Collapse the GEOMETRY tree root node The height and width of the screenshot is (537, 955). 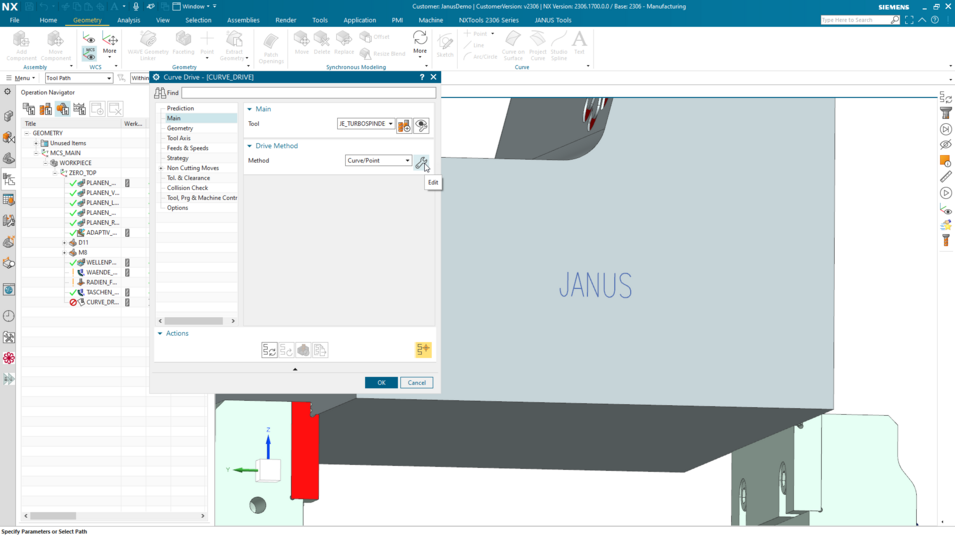[27, 133]
